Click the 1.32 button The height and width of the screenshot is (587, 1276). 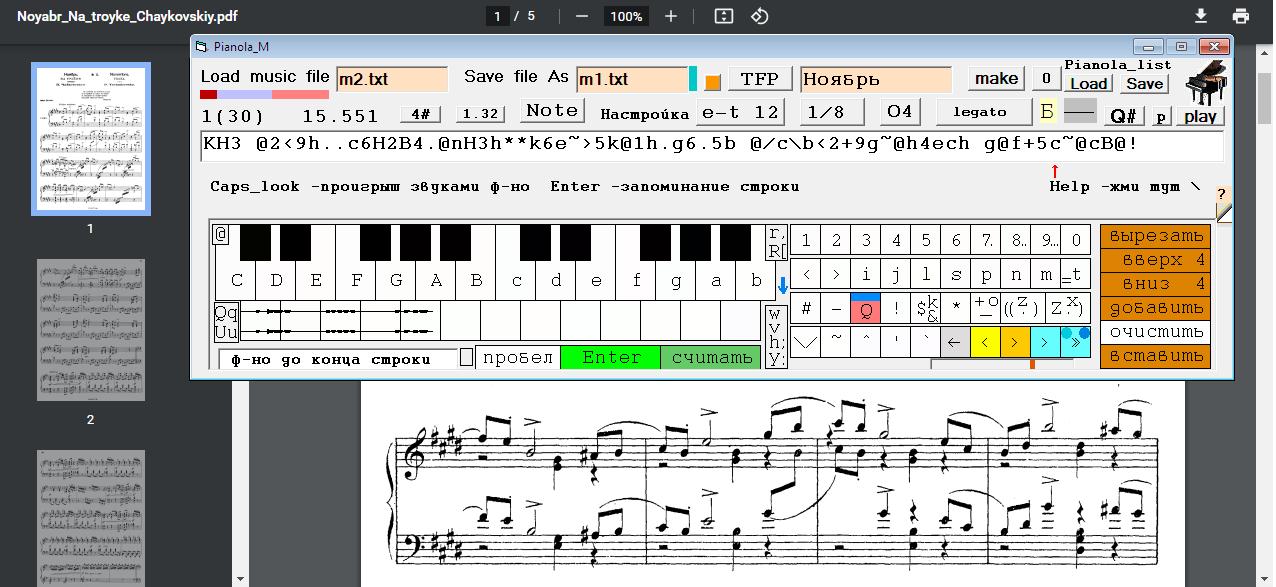[x=481, y=114]
